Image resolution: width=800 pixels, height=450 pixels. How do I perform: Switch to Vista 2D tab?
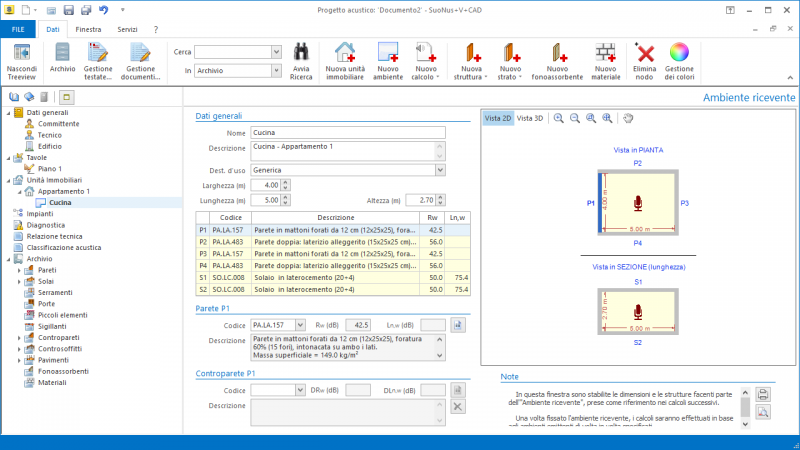coord(497,118)
